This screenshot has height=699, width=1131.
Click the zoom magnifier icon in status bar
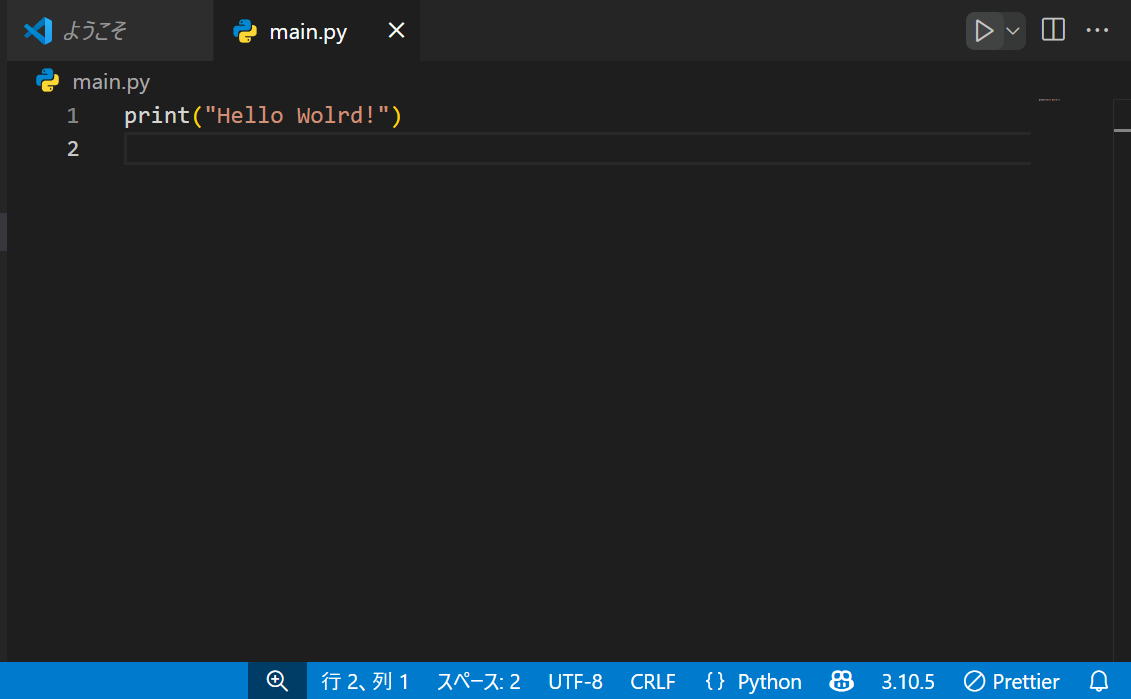click(x=276, y=681)
